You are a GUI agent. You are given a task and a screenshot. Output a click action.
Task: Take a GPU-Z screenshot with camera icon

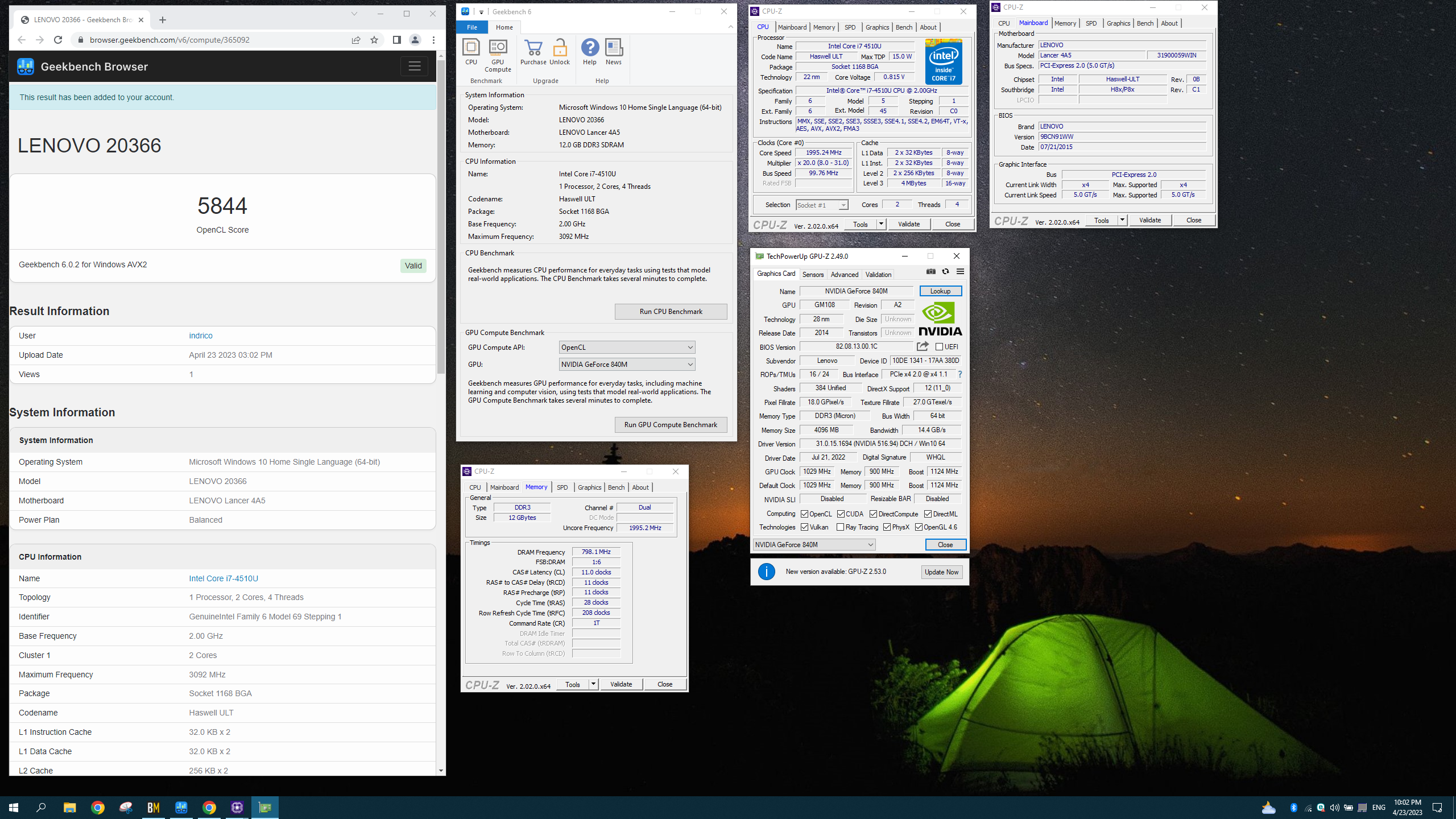(930, 272)
